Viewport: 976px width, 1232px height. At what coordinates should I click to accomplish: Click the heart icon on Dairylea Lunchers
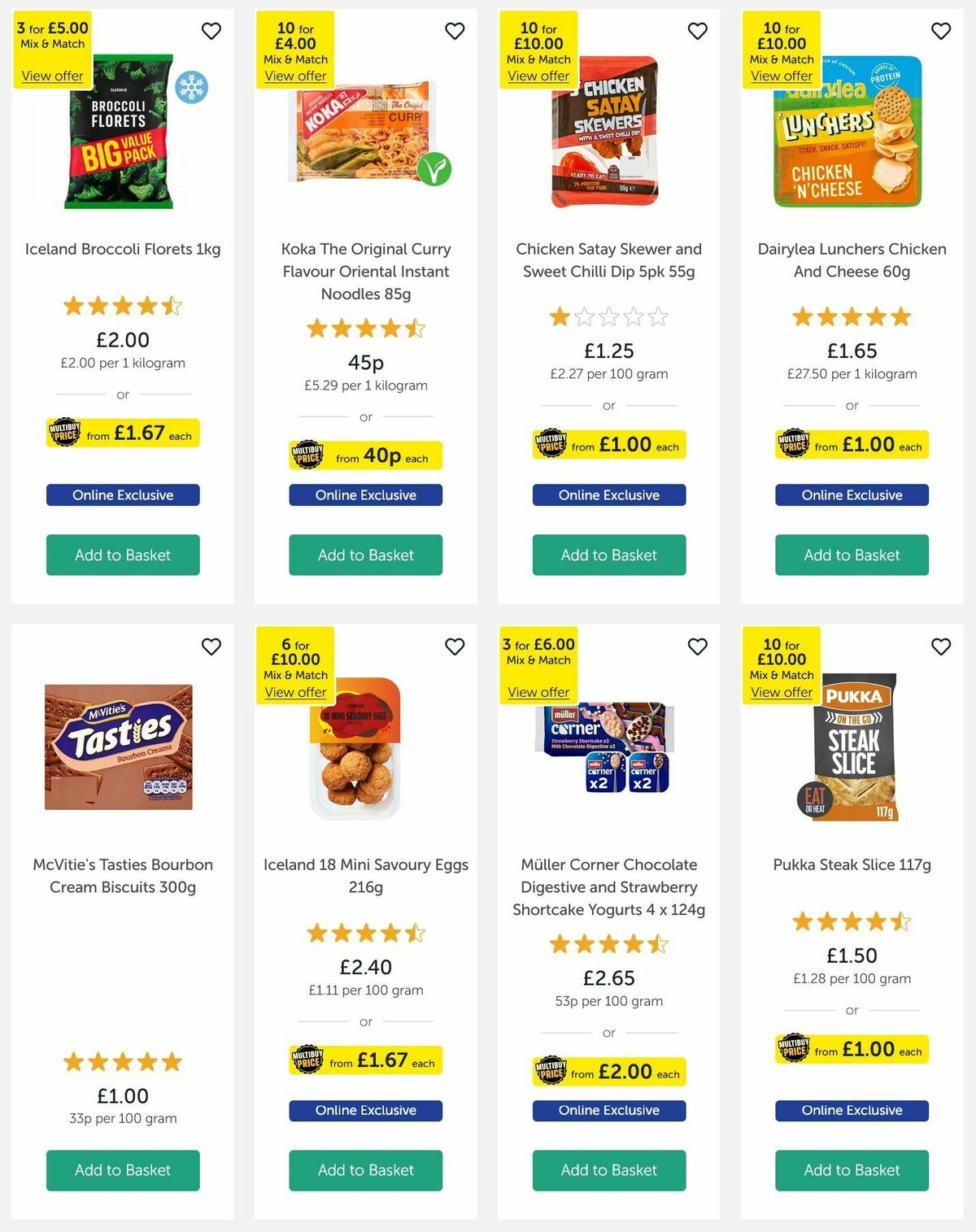(x=940, y=31)
